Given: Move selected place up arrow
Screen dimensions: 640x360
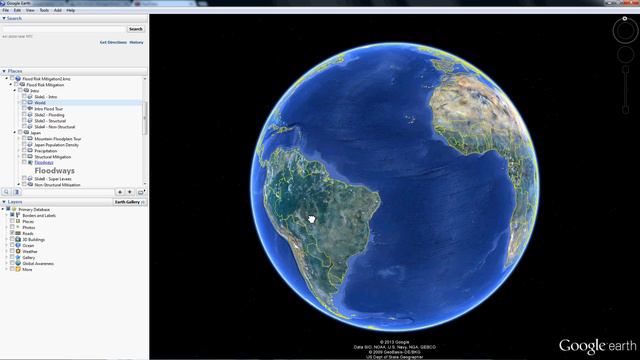Looking at the screenshot, I should point(120,192).
